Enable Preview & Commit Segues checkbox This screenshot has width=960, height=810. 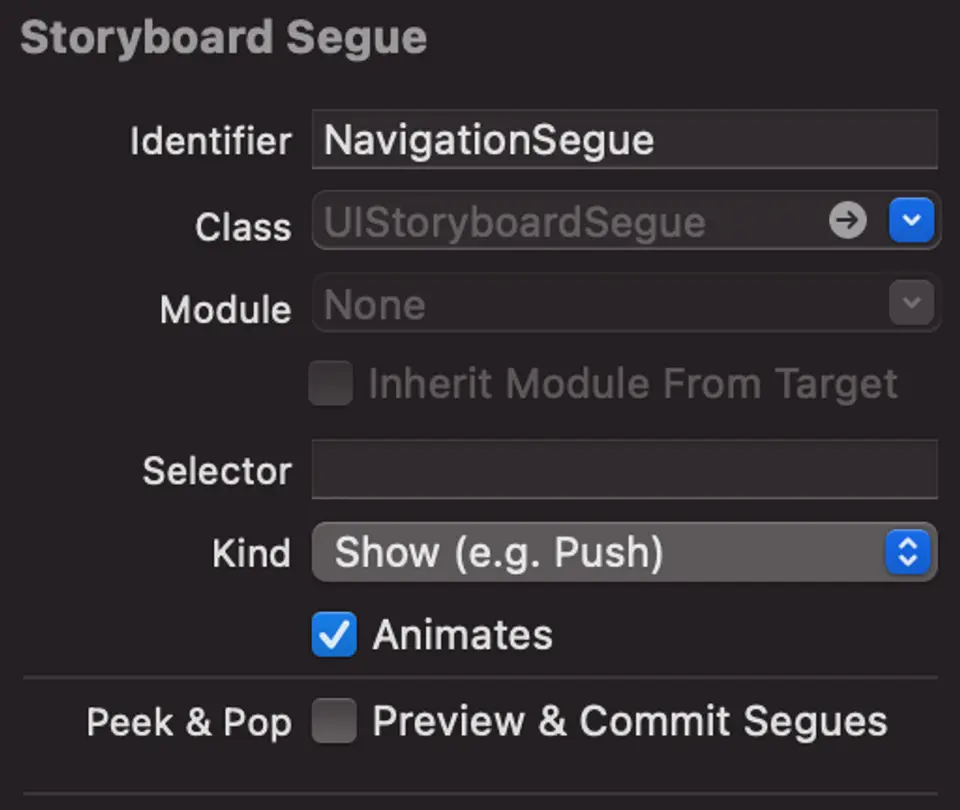coord(333,721)
